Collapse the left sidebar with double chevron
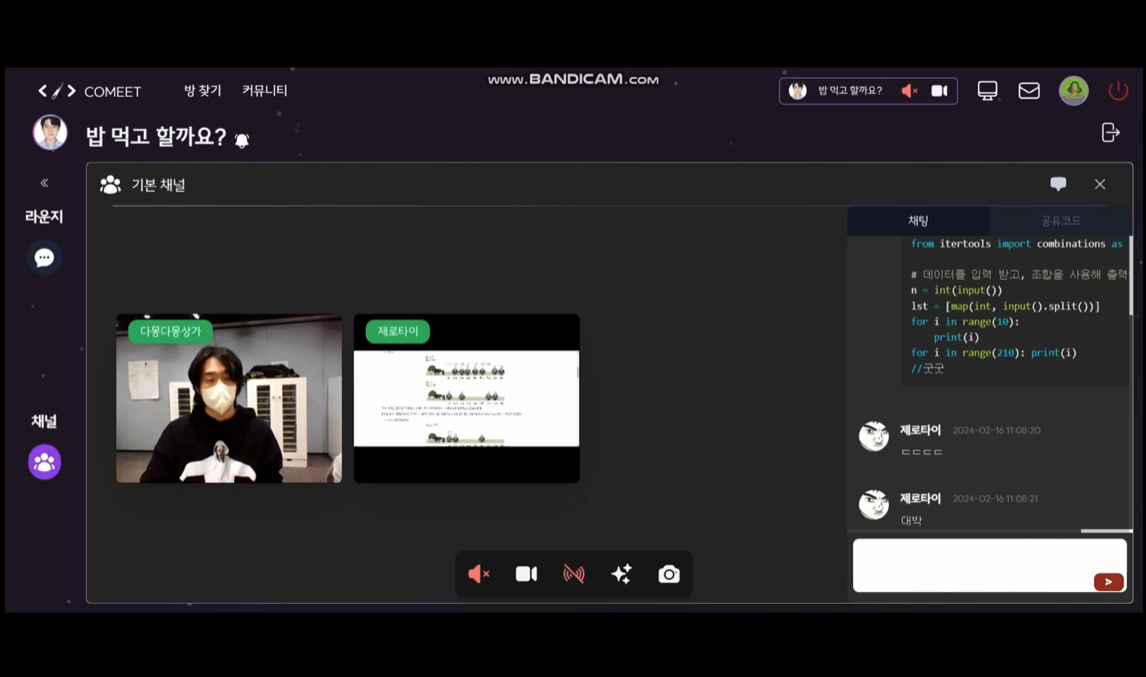This screenshot has width=1146, height=677. [x=45, y=183]
